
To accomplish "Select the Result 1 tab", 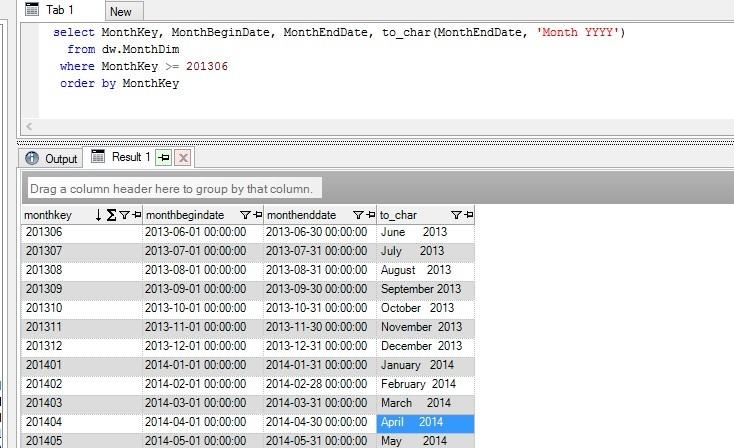I will 131,157.
